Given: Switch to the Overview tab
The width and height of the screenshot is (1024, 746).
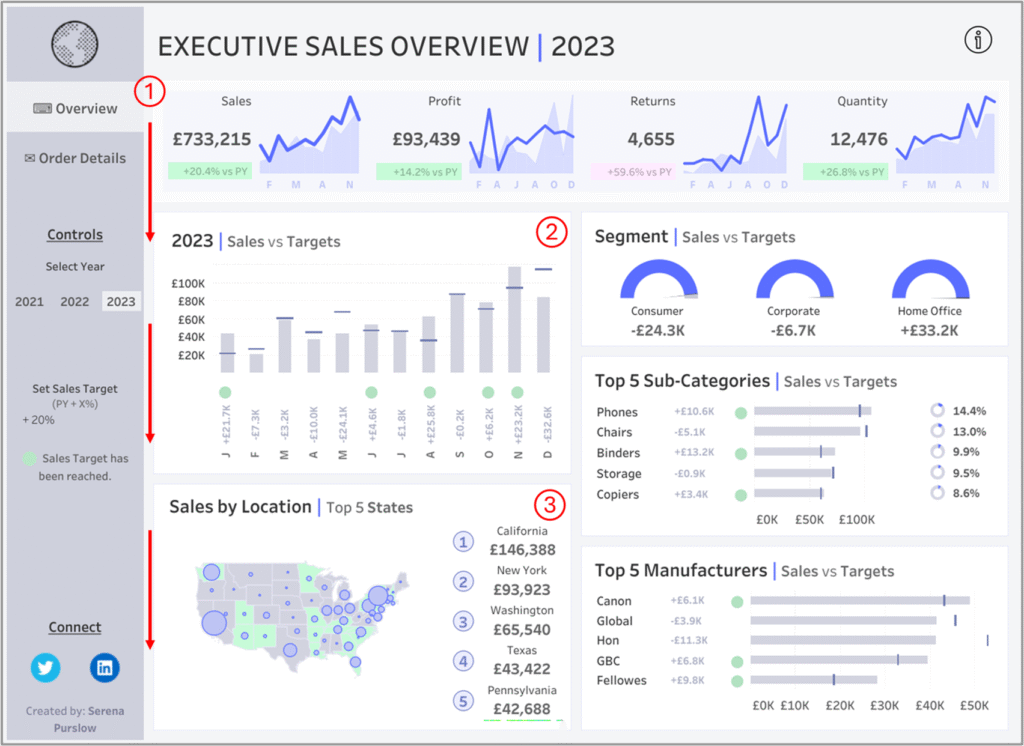Looking at the screenshot, I should (x=75, y=108).
